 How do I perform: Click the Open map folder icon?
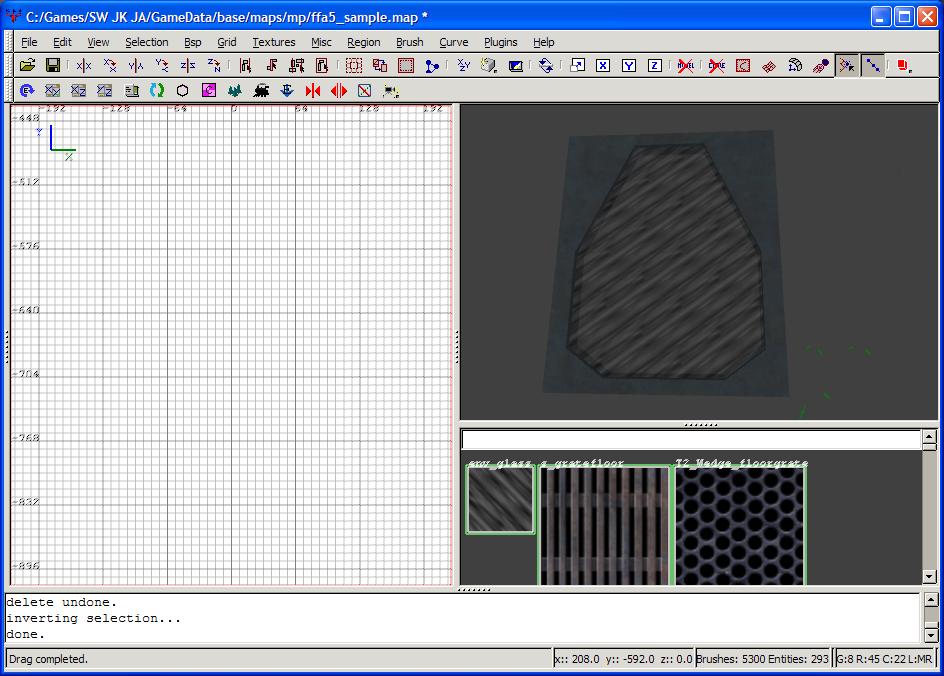(27, 65)
